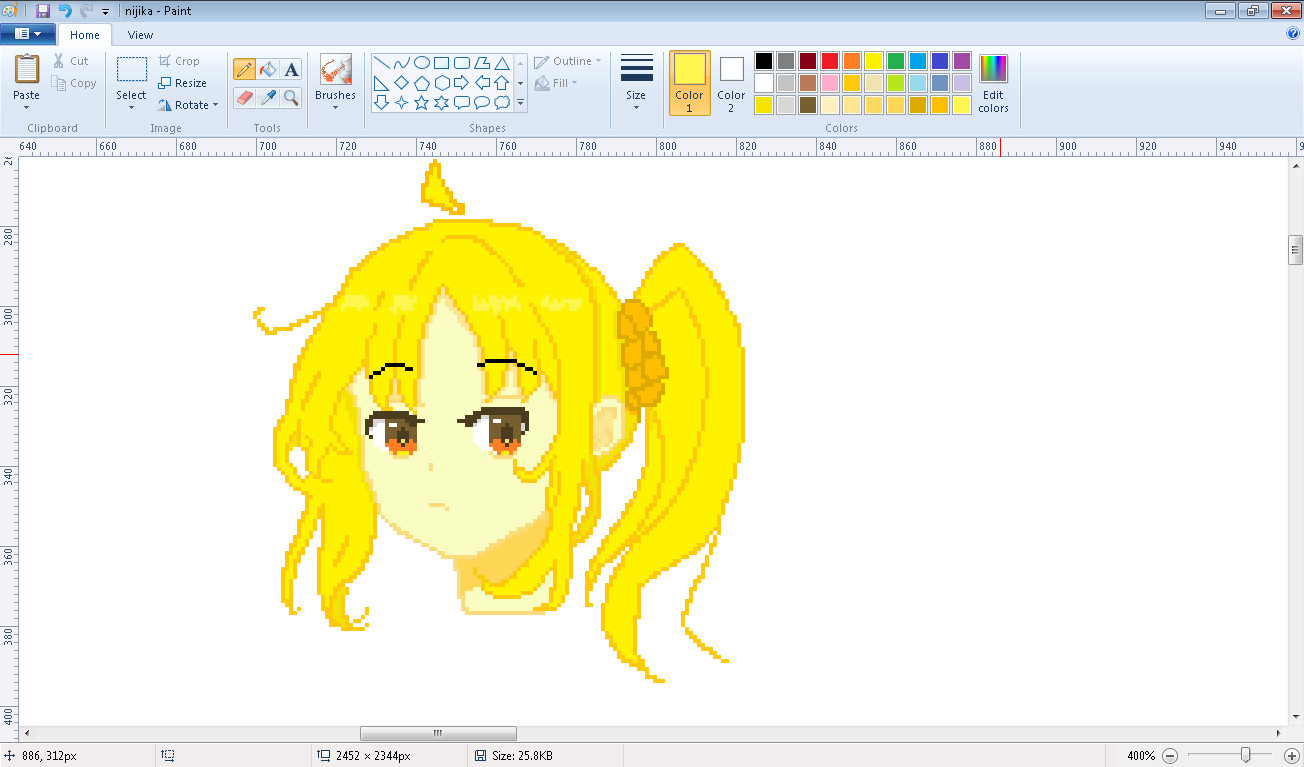Pick the red color swatch
Image resolution: width=1304 pixels, height=767 pixels.
(830, 61)
